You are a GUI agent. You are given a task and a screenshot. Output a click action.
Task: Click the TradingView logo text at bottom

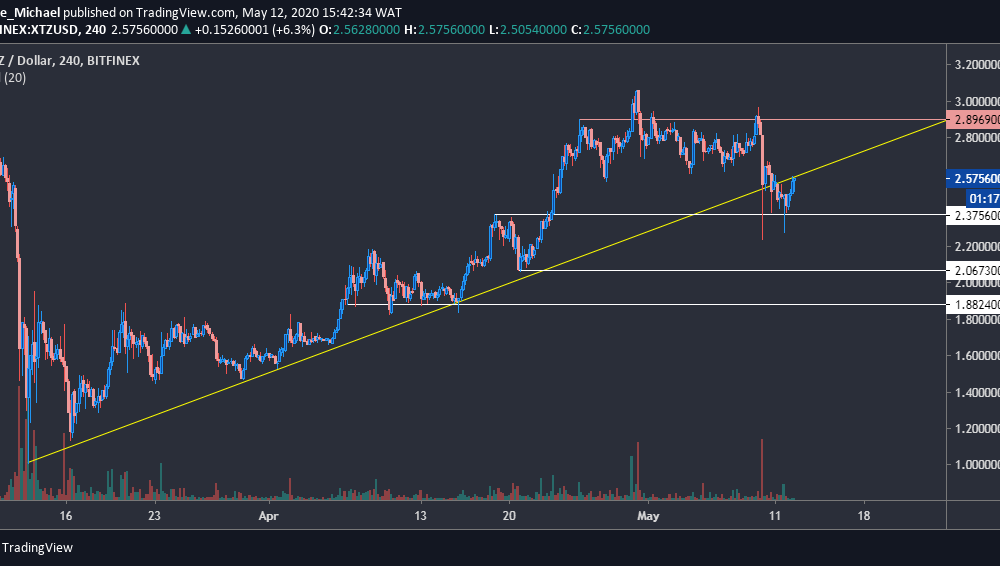(37, 547)
